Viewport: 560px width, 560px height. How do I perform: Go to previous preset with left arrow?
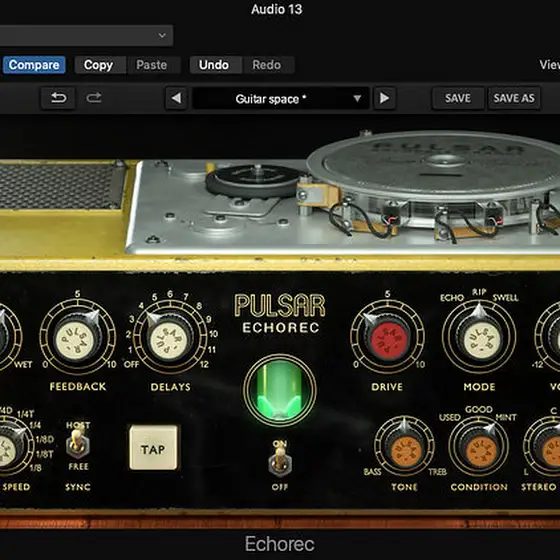[176, 98]
